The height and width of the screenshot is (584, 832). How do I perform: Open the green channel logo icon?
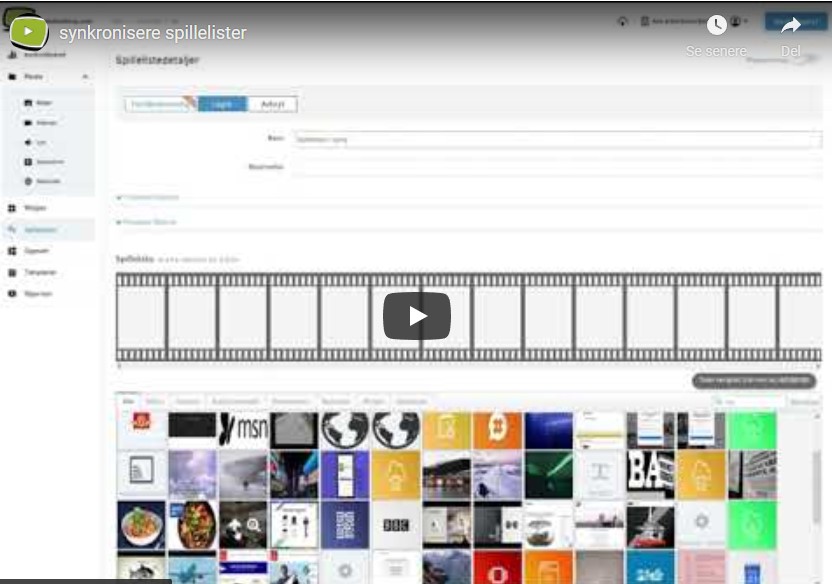click(29, 31)
